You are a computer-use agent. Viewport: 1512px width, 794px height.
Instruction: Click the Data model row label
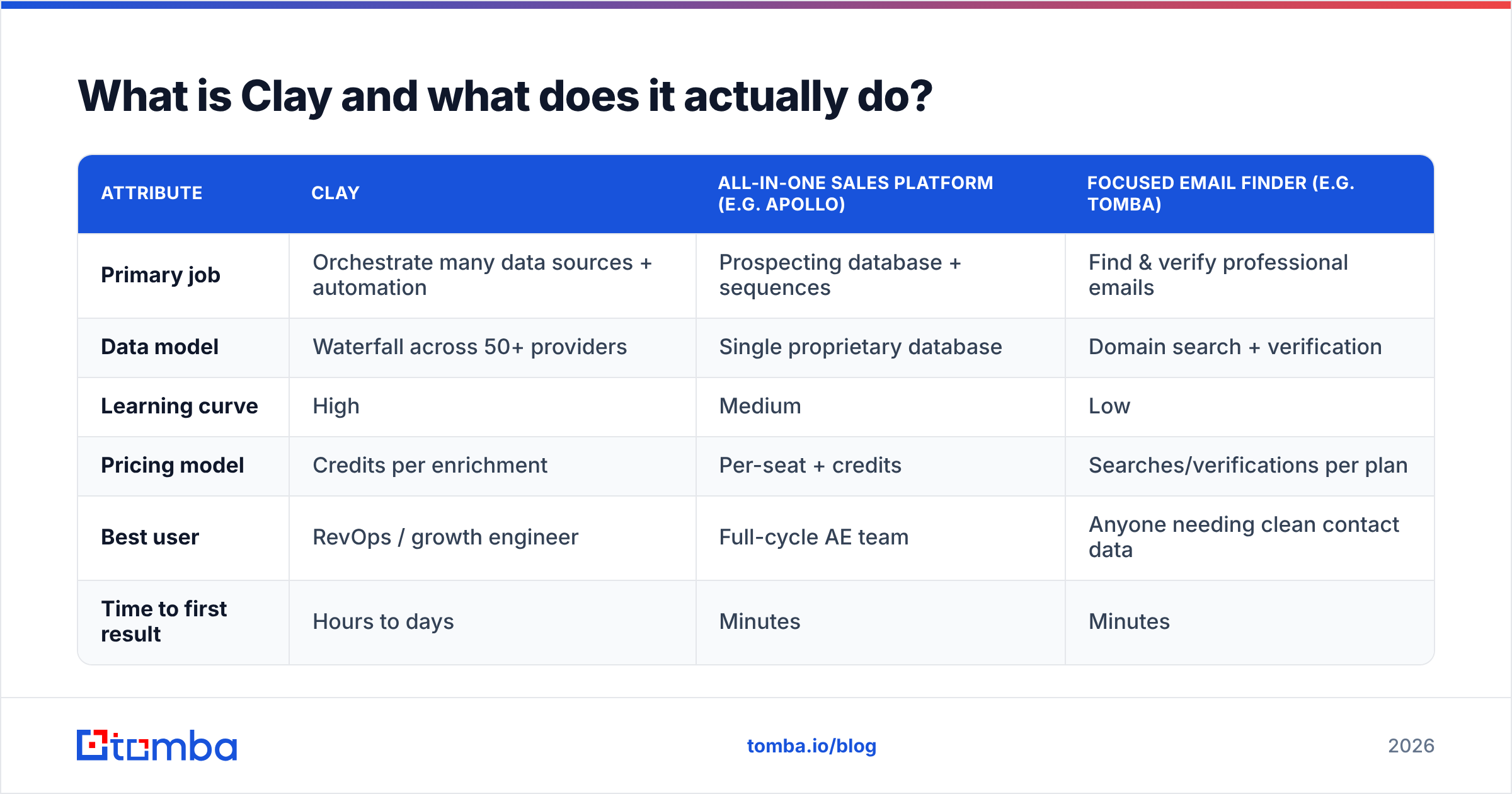pos(160,347)
